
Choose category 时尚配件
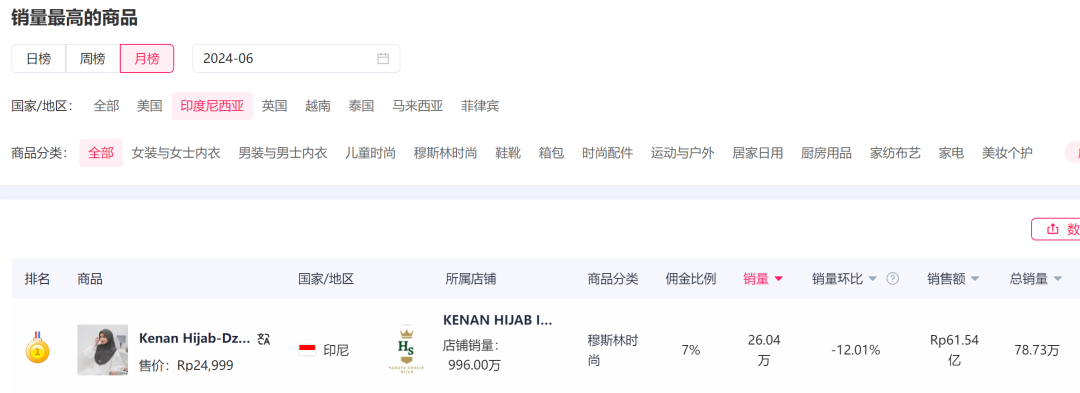(x=608, y=153)
